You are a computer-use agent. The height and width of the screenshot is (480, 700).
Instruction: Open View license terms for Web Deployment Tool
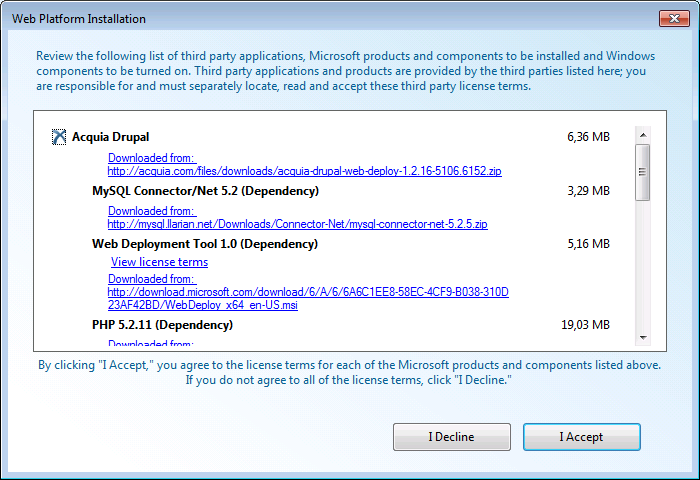159,262
